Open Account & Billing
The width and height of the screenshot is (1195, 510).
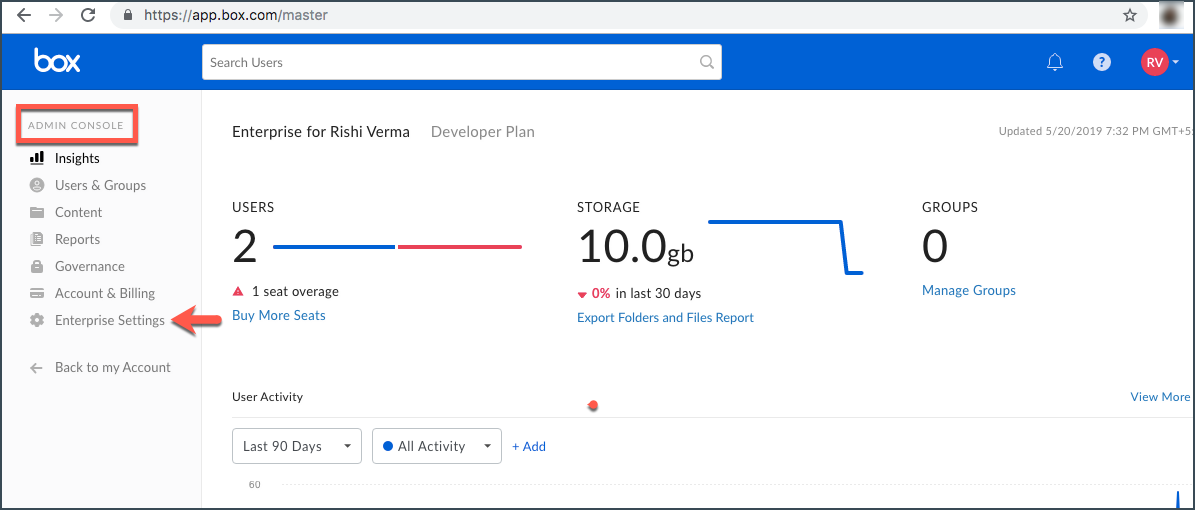104,293
